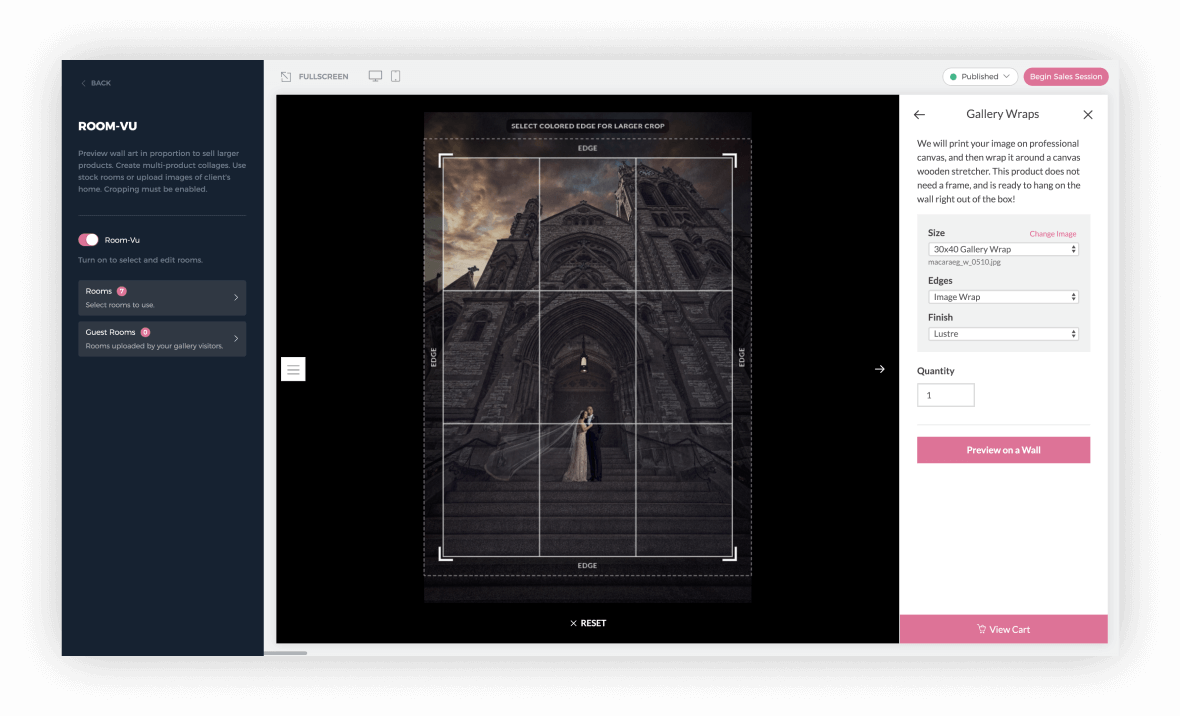Switch to mobile device preview icon

pyautogui.click(x=395, y=76)
